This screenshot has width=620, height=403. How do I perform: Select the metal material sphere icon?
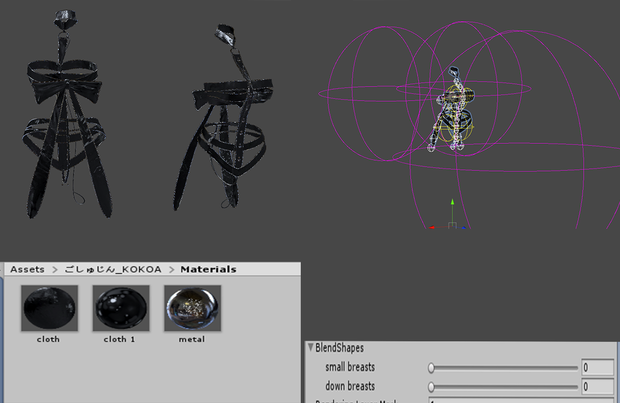click(x=193, y=308)
